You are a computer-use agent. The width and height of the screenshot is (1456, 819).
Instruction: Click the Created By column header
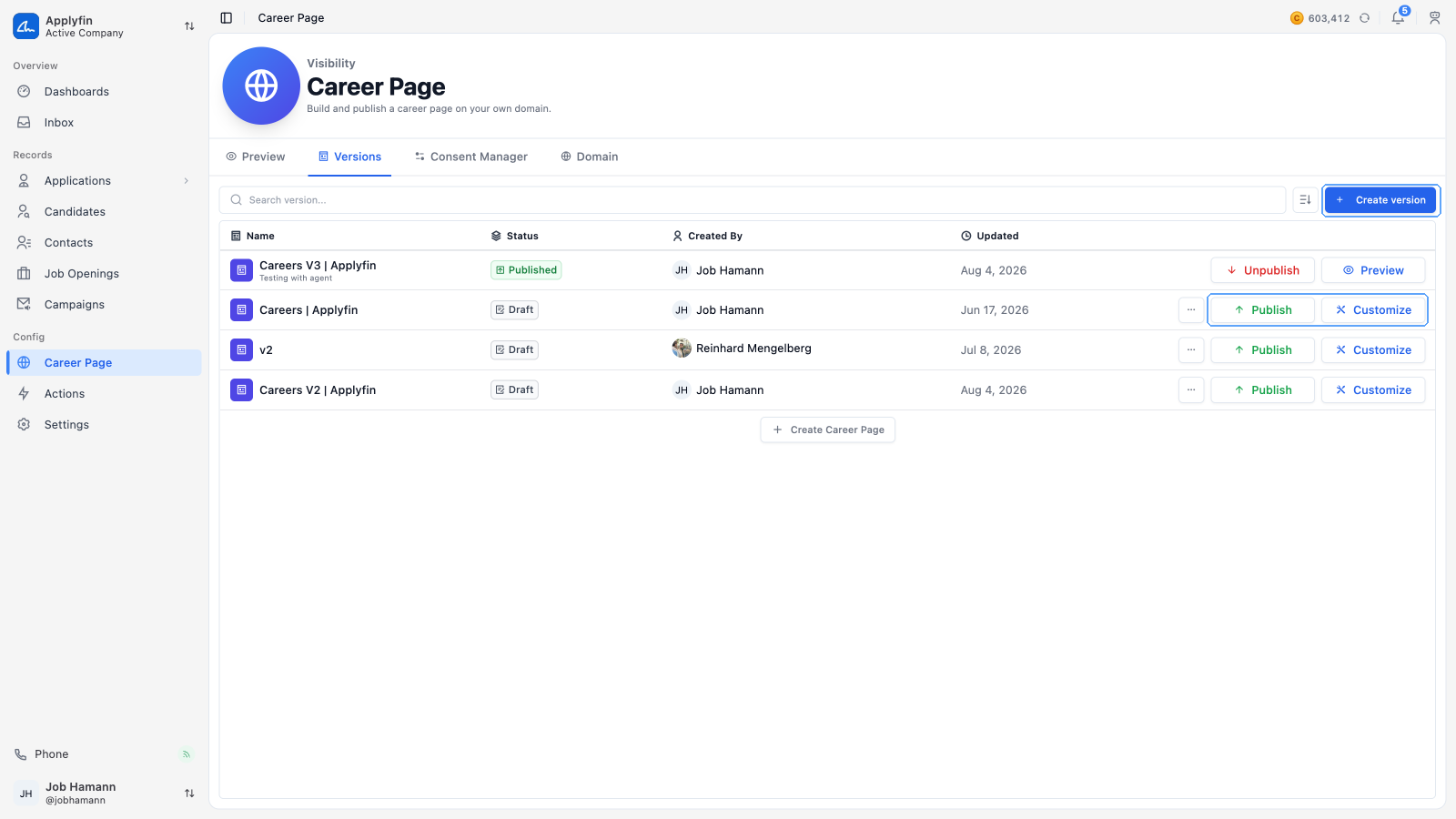click(707, 236)
